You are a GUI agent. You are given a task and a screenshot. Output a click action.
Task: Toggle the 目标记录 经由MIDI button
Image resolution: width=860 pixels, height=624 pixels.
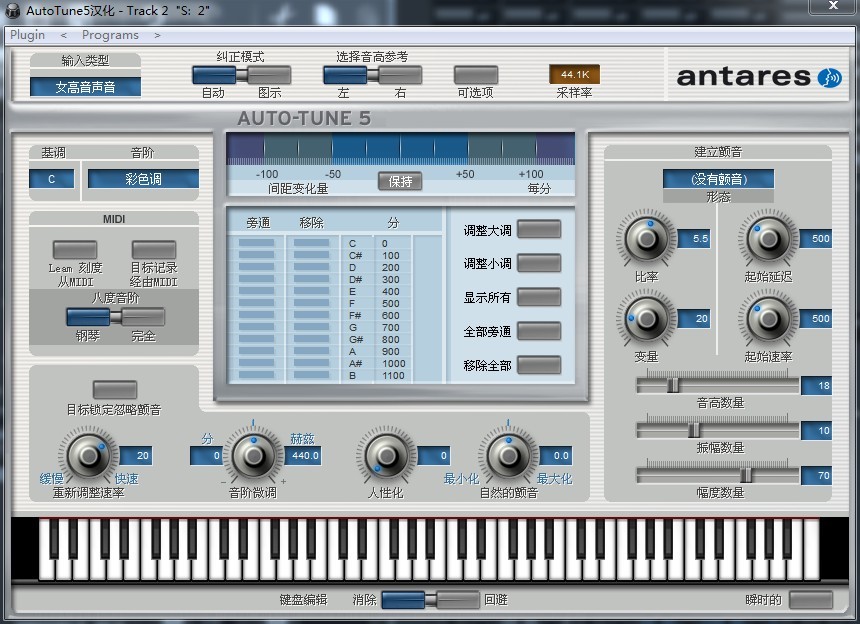click(154, 249)
